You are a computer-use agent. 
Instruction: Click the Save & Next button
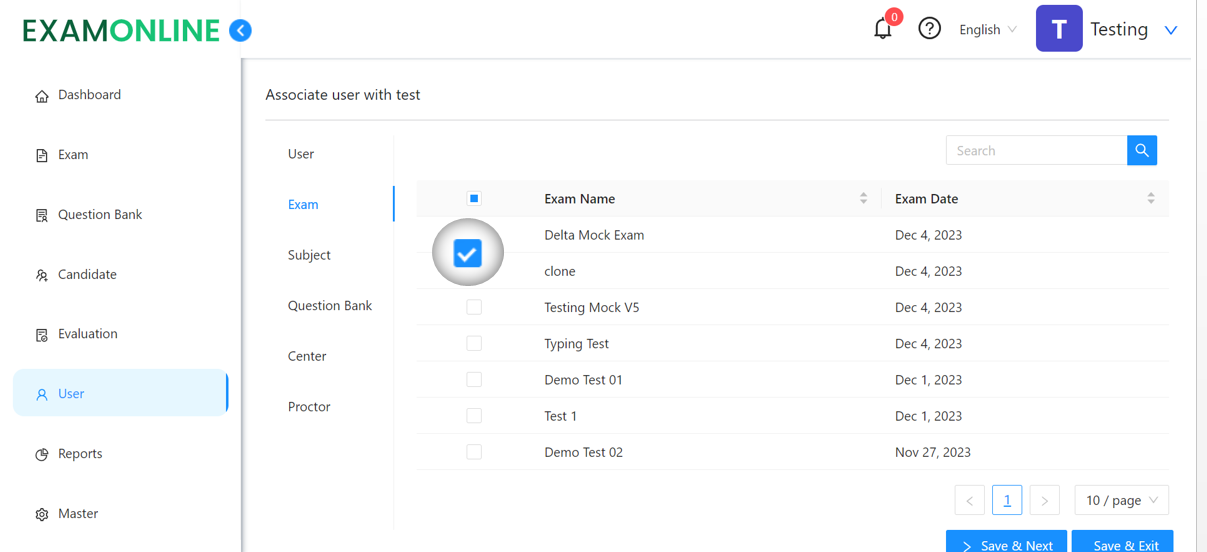pyautogui.click(x=1006, y=542)
